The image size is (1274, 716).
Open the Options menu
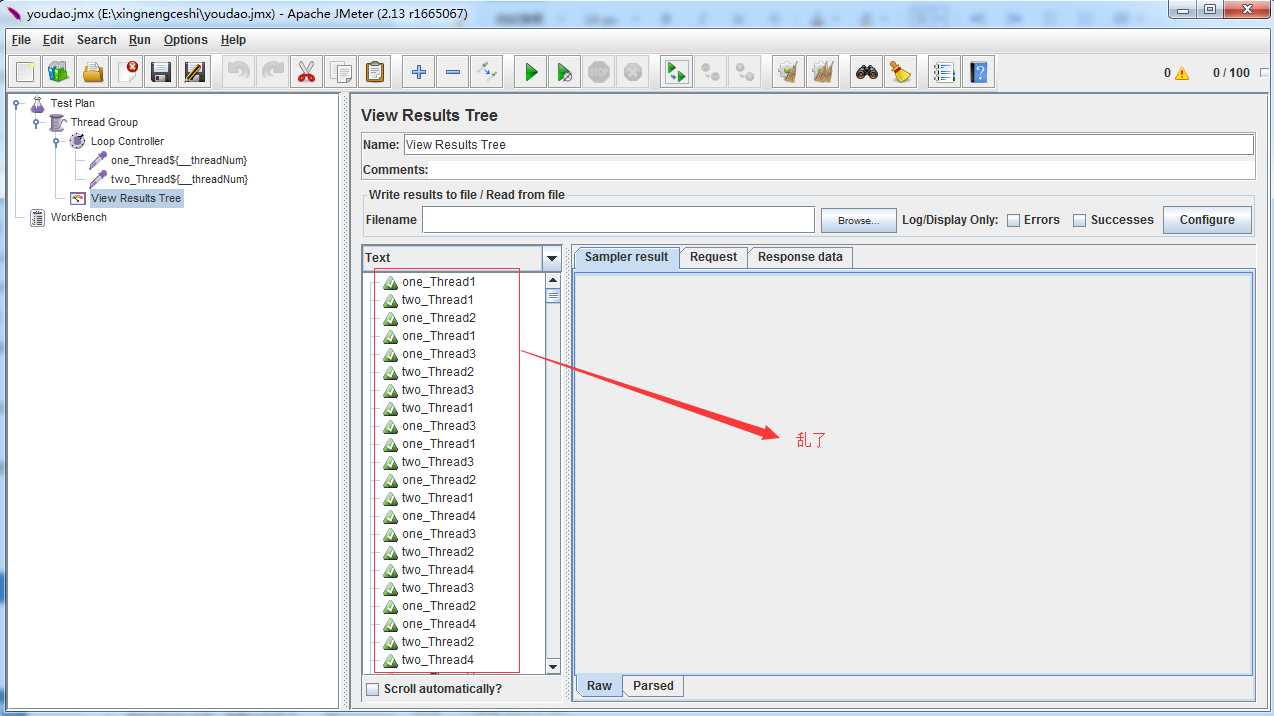pos(186,40)
